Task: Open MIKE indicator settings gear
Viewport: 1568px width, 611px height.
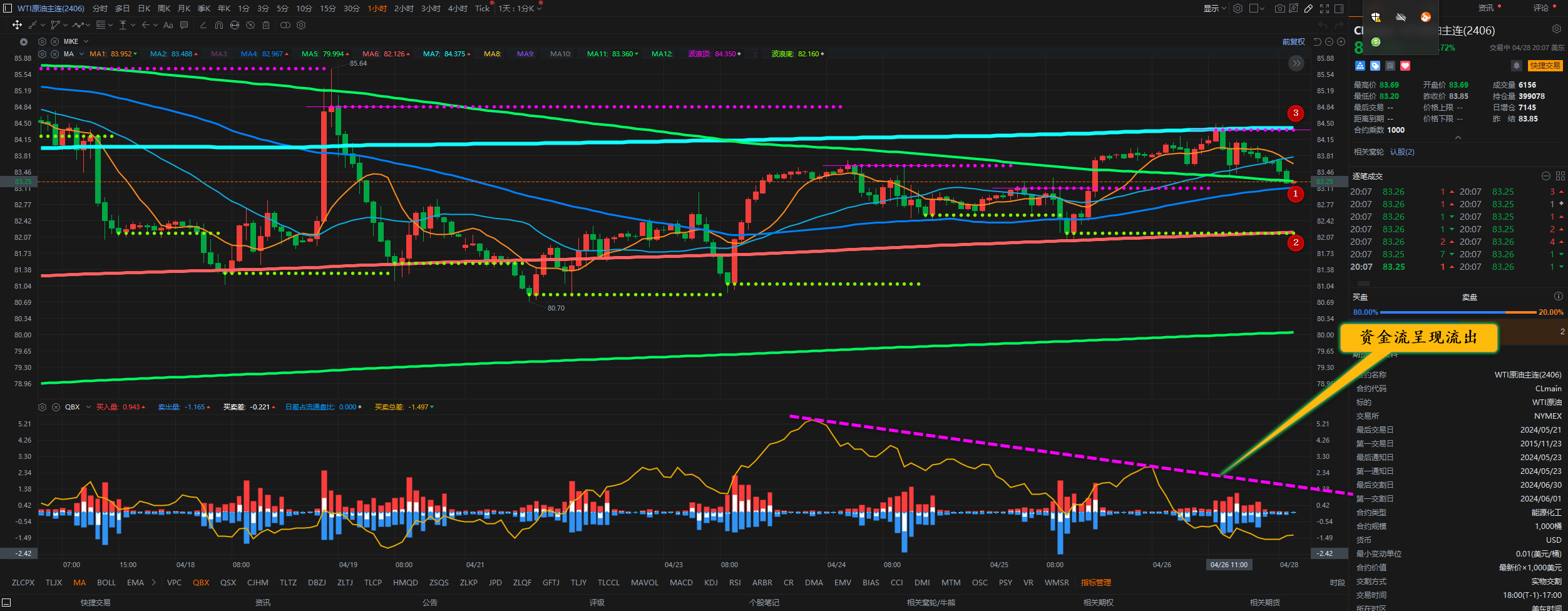Action: tap(42, 41)
